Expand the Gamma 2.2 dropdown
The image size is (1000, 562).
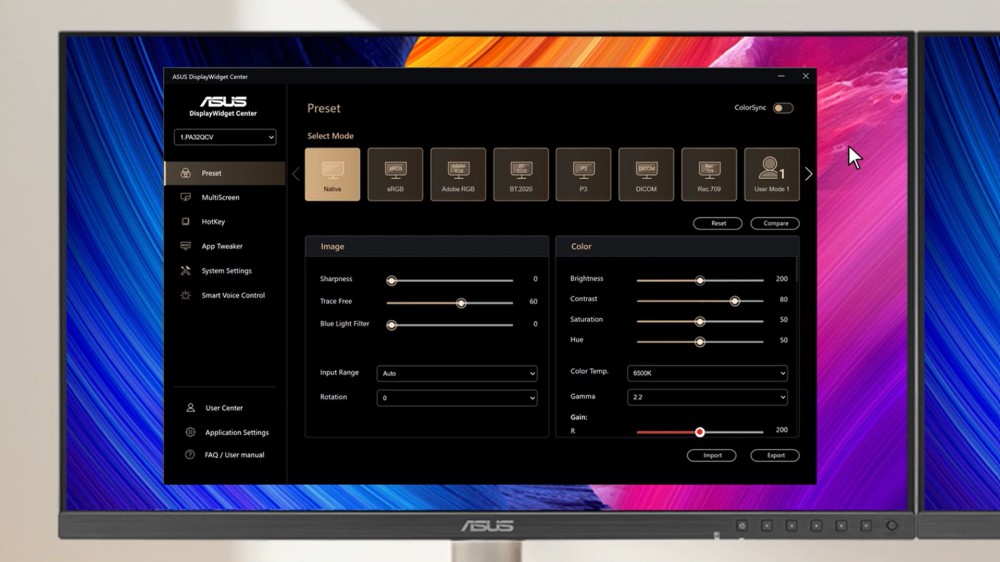(707, 397)
